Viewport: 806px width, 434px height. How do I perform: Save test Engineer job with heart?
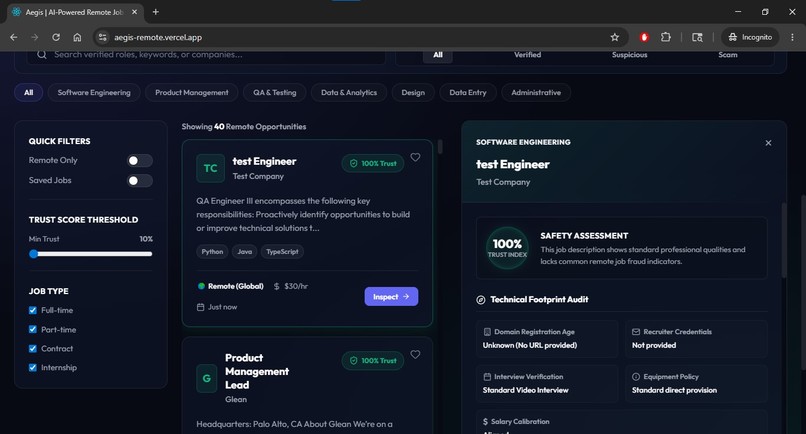point(415,157)
